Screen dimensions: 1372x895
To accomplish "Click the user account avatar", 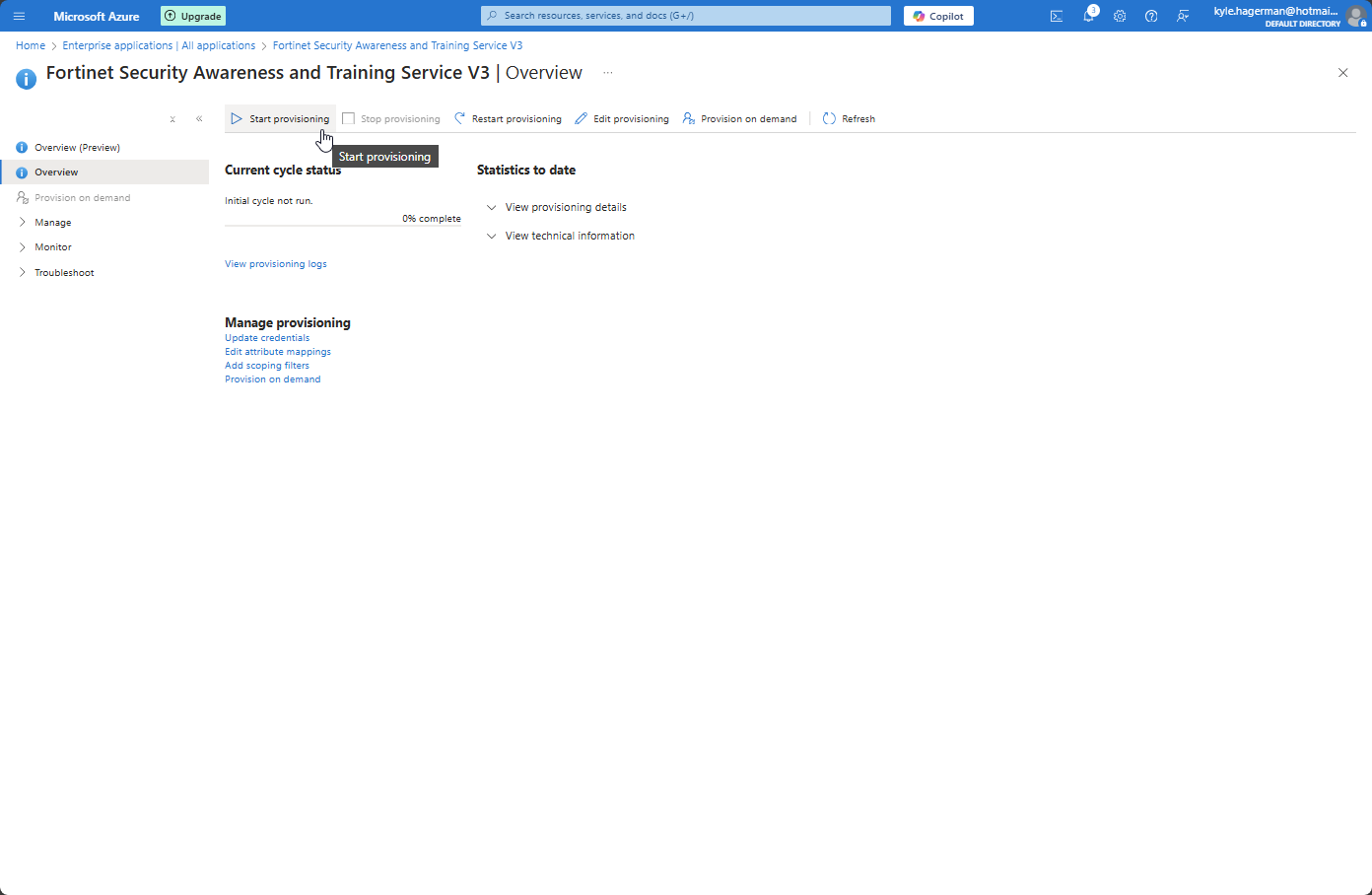I will pyautogui.click(x=1356, y=16).
